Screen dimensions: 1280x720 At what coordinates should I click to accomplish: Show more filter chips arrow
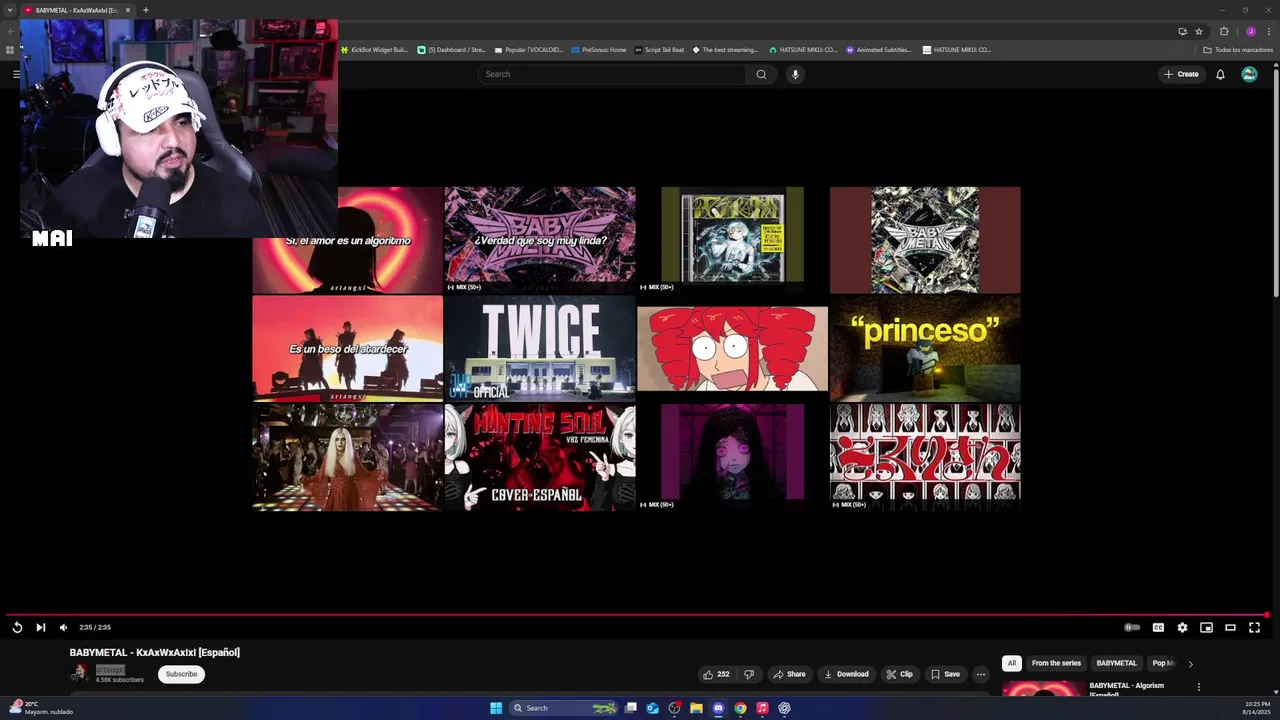[x=1190, y=664]
